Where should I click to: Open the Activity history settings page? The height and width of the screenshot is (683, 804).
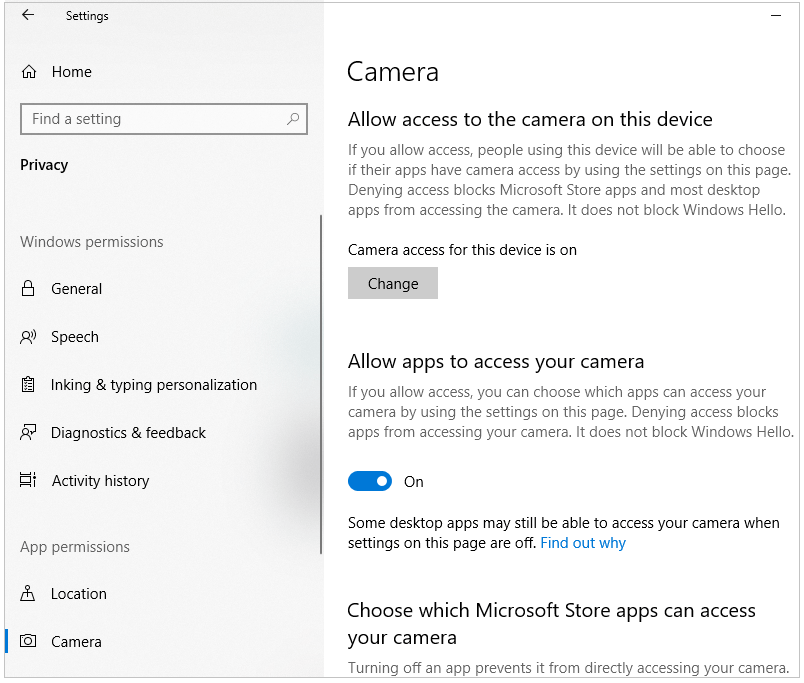(x=99, y=480)
